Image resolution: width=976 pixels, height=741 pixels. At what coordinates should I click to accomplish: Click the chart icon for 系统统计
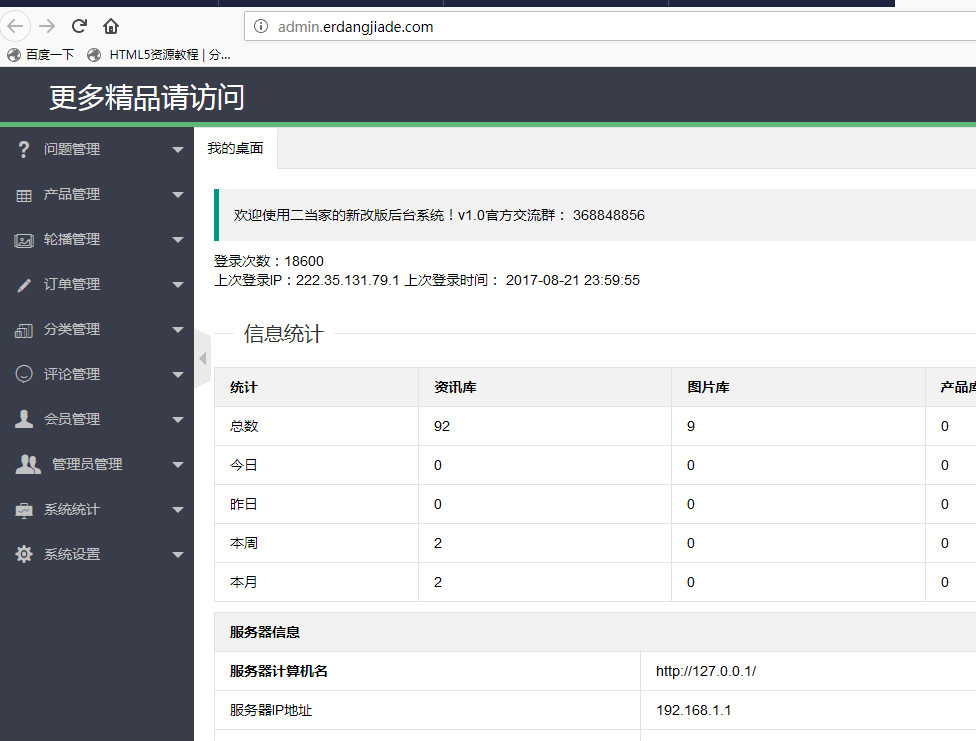pyautogui.click(x=24, y=511)
